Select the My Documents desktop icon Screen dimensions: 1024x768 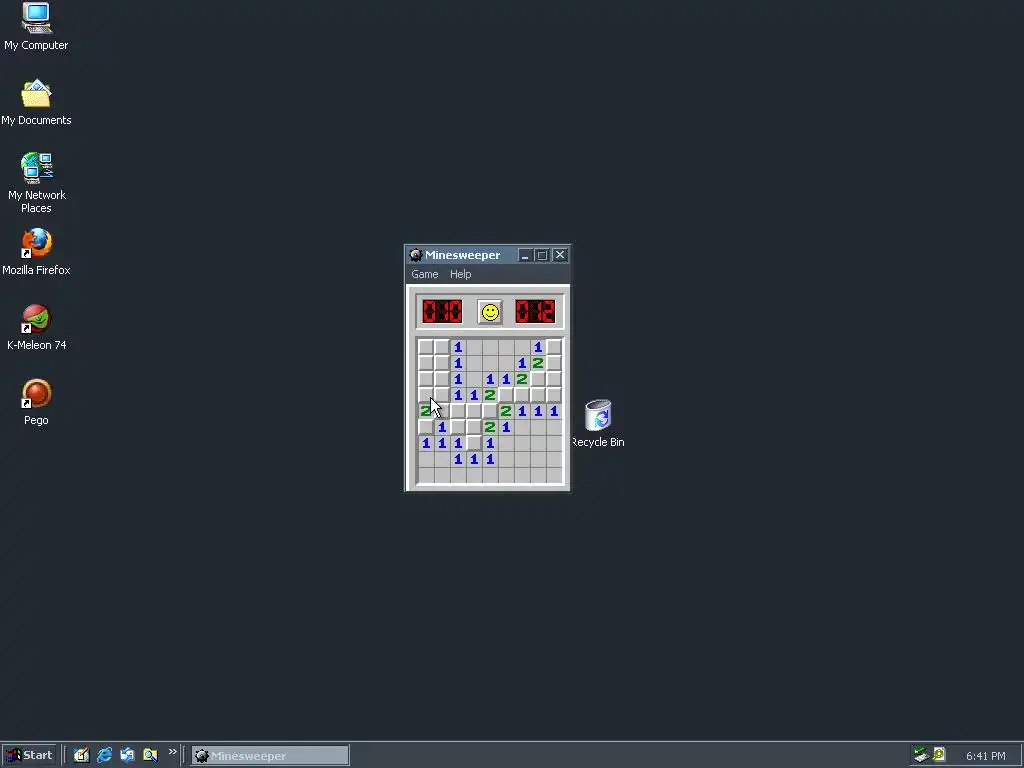(36, 103)
